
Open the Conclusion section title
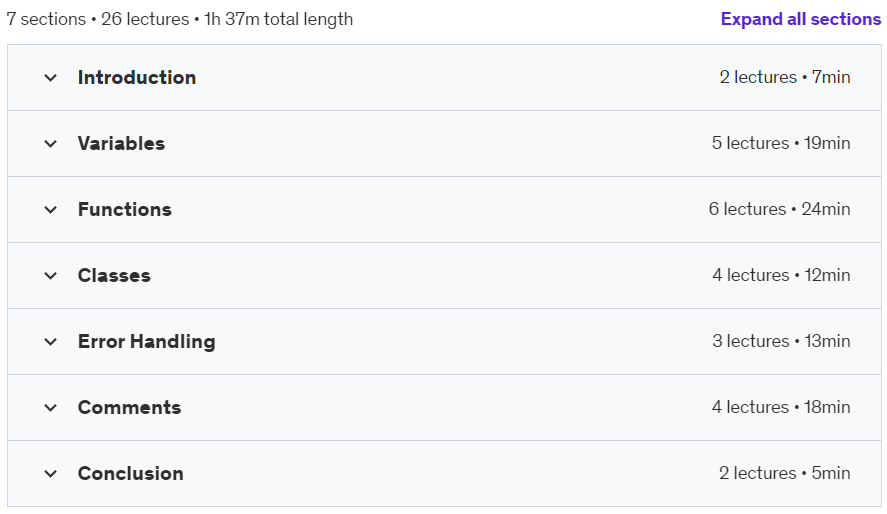[x=131, y=474]
